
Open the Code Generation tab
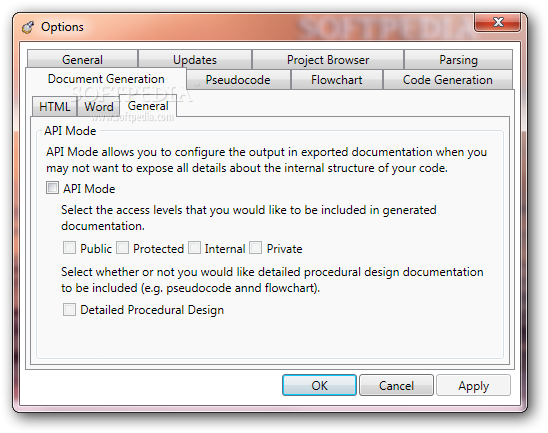[x=448, y=80]
